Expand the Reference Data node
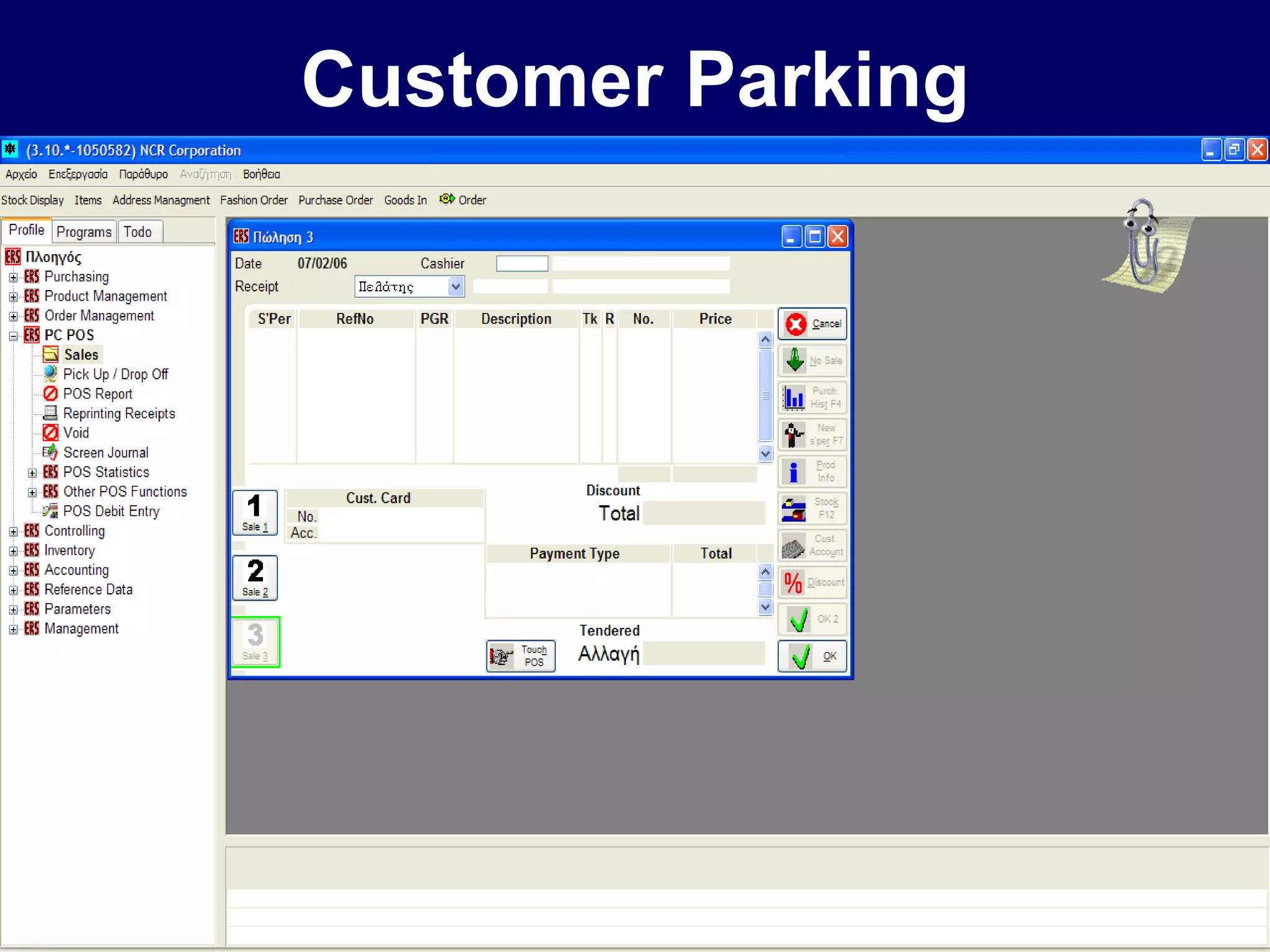The image size is (1270, 952). [14, 590]
